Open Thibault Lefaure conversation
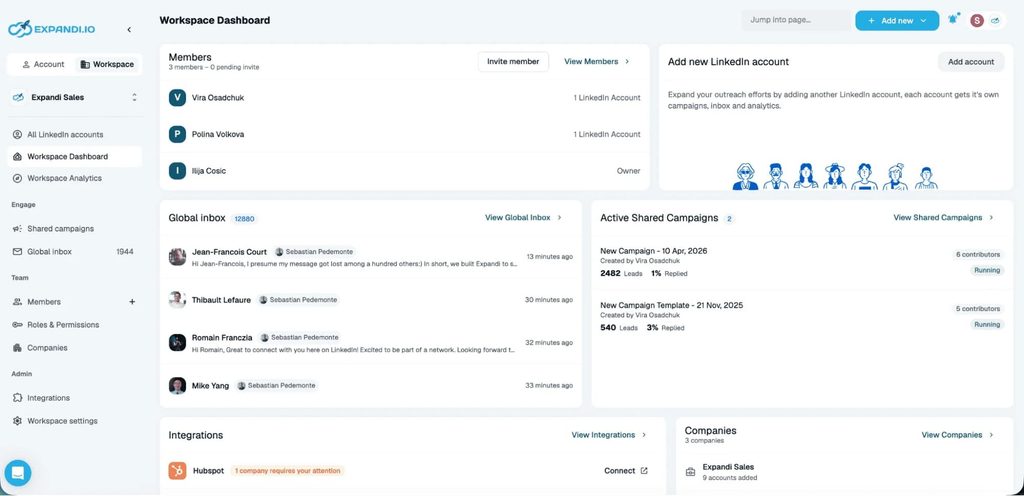The height and width of the screenshot is (496, 1024). (x=370, y=300)
